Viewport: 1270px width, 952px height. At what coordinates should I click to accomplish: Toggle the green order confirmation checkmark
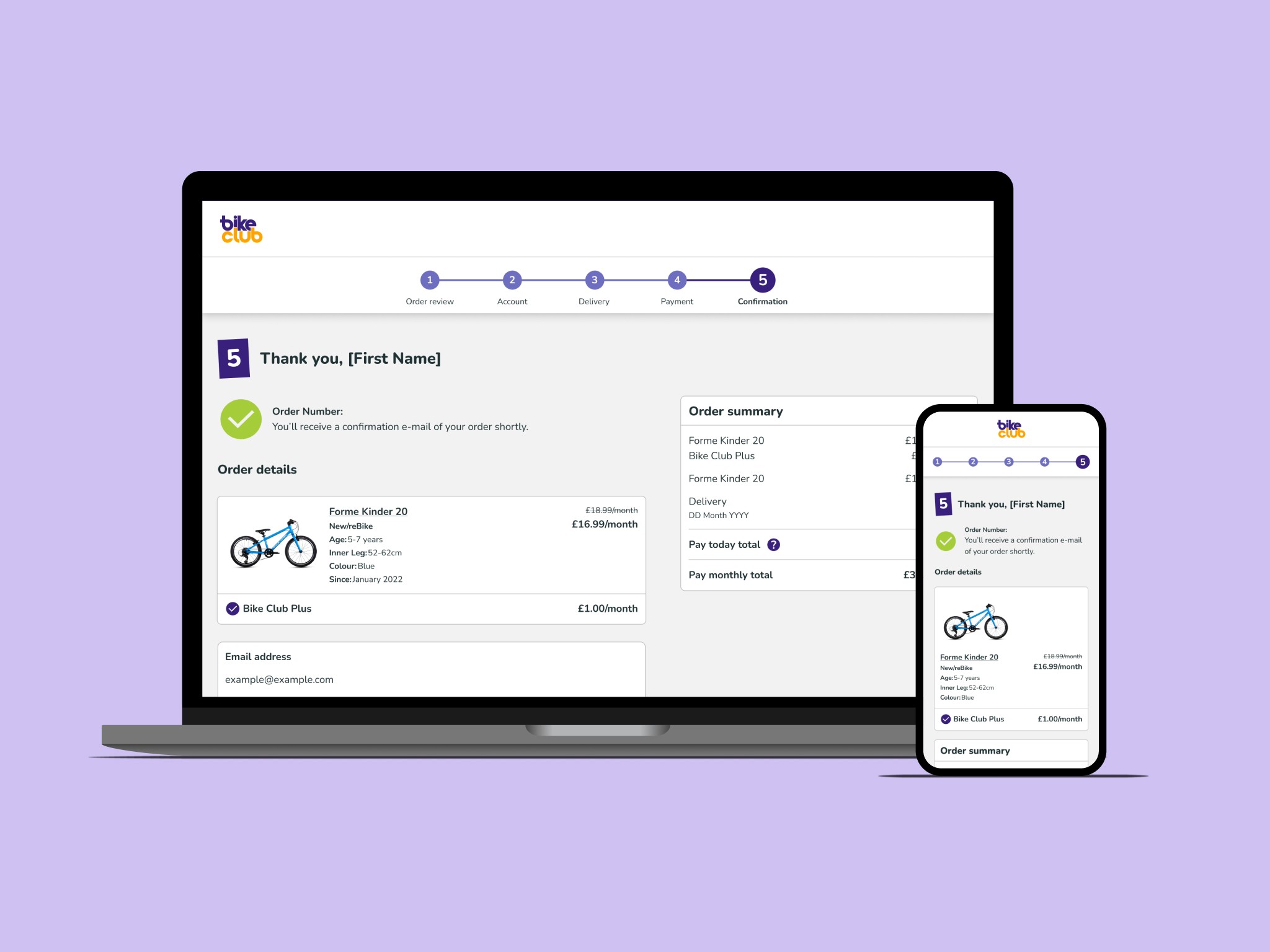241,419
